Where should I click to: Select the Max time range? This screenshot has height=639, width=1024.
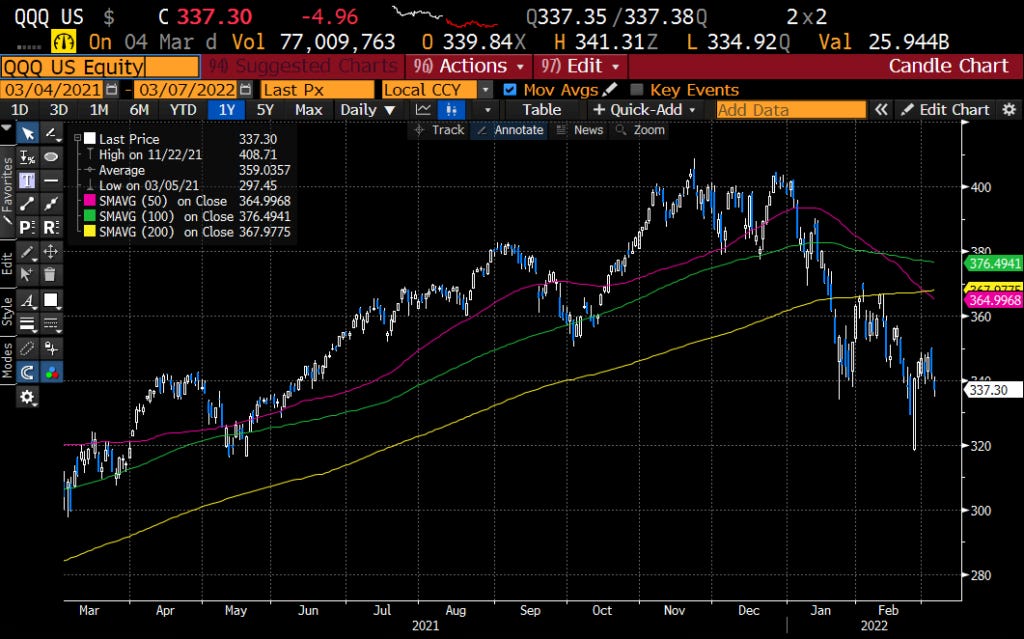(x=308, y=110)
